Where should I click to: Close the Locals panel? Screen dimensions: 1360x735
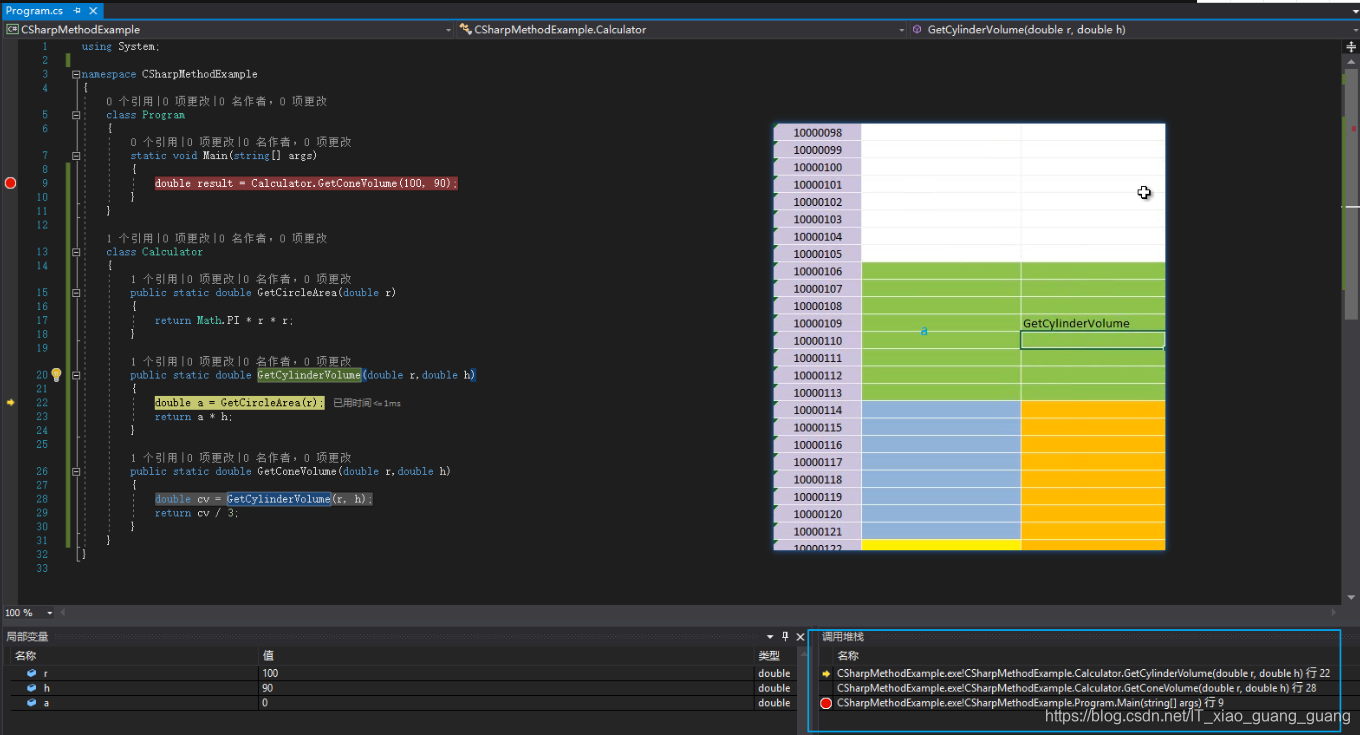click(800, 637)
